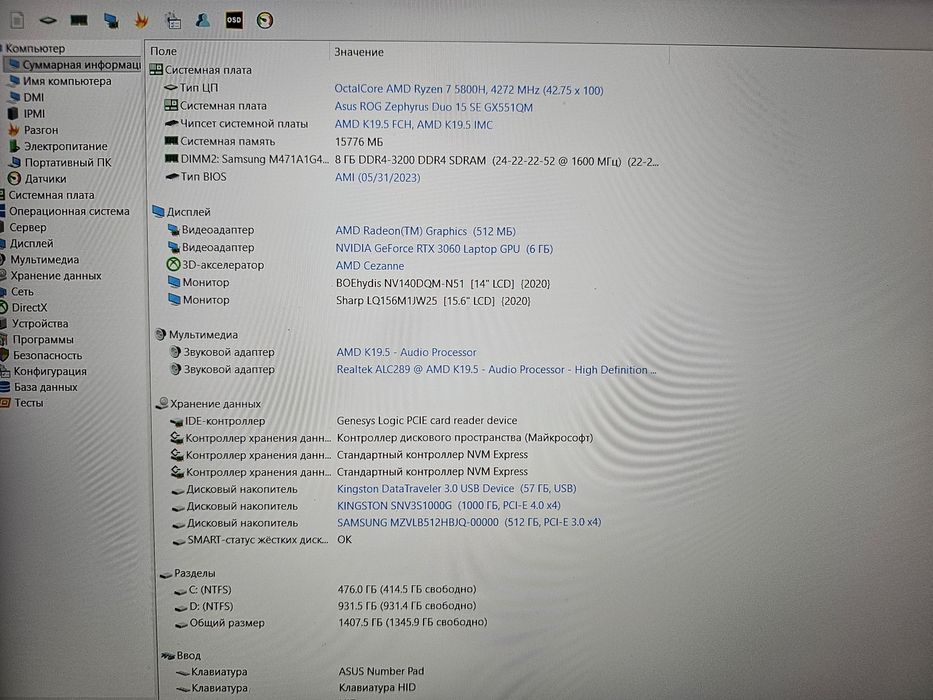Open AMD Radeon(TM) Graphics link
The image size is (933, 700).
pyautogui.click(x=425, y=231)
